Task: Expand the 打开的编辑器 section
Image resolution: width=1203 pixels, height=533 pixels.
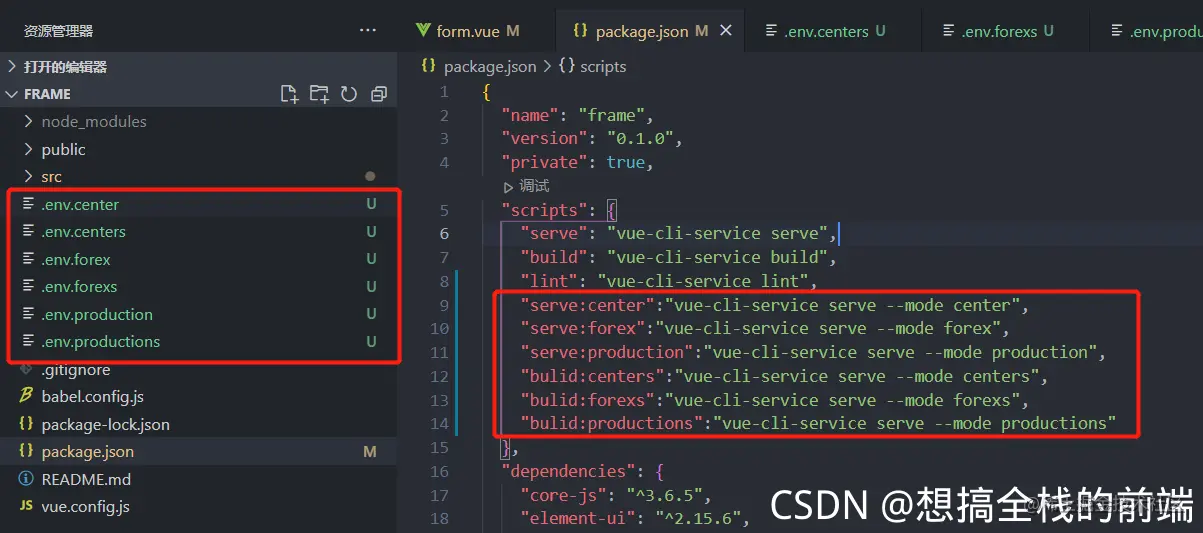Action: tap(12, 66)
